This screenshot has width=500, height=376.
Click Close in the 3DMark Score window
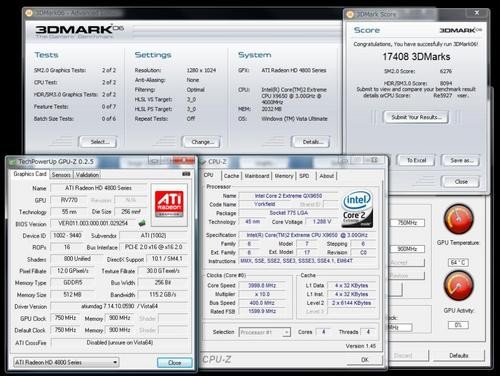pyautogui.click(x=461, y=182)
